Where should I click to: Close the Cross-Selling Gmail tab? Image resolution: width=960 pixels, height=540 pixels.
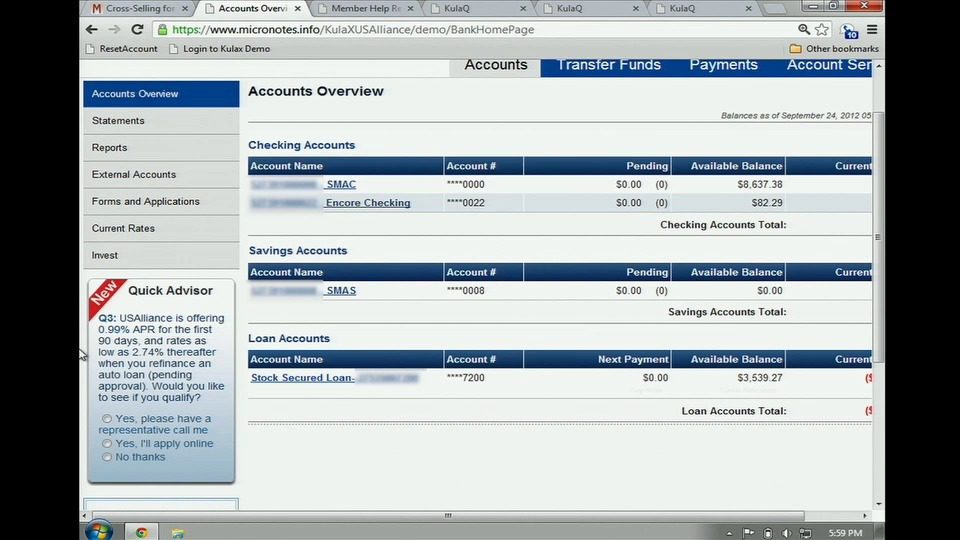185,9
